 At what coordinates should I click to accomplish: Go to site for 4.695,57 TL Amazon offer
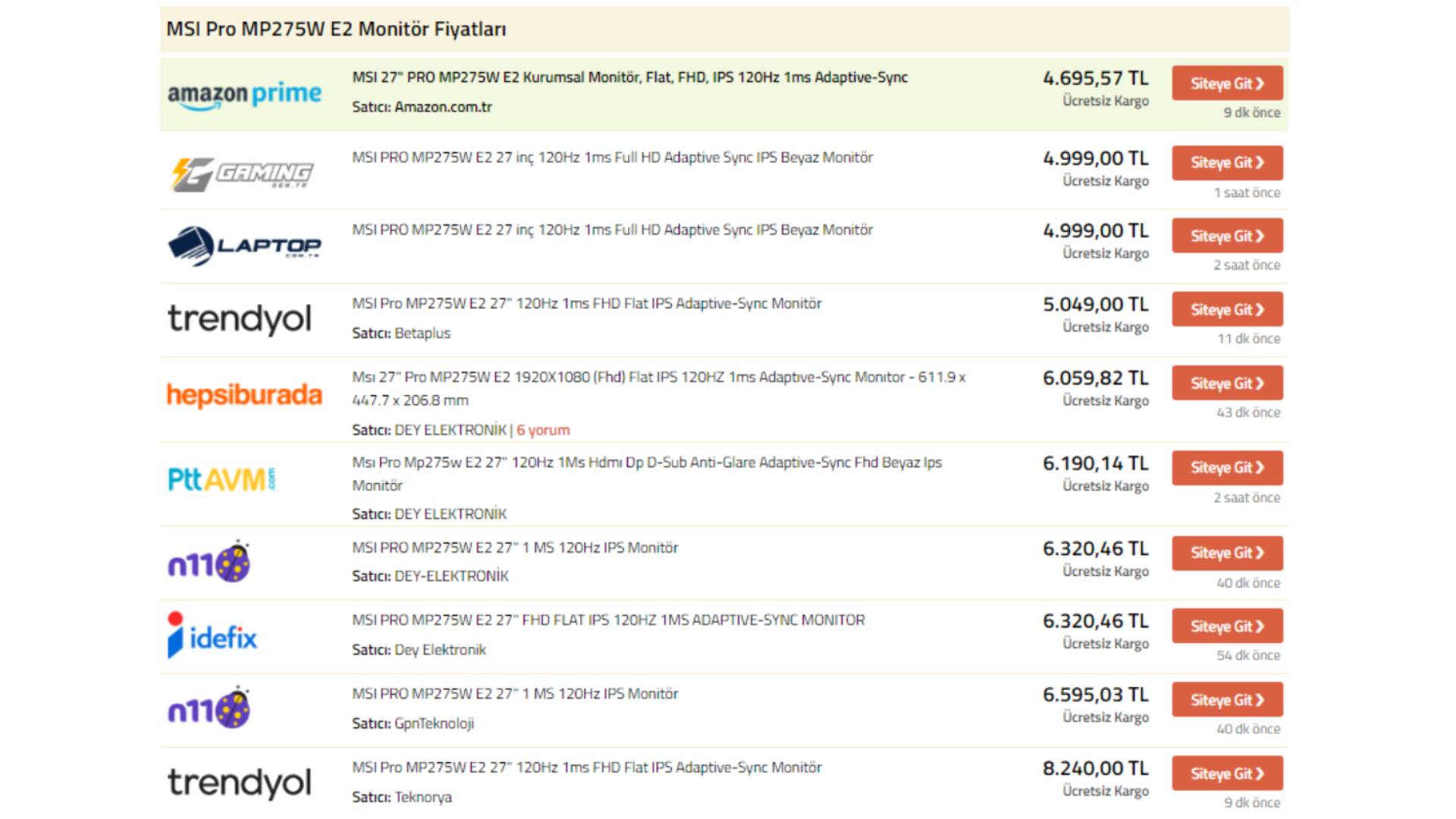[1227, 83]
